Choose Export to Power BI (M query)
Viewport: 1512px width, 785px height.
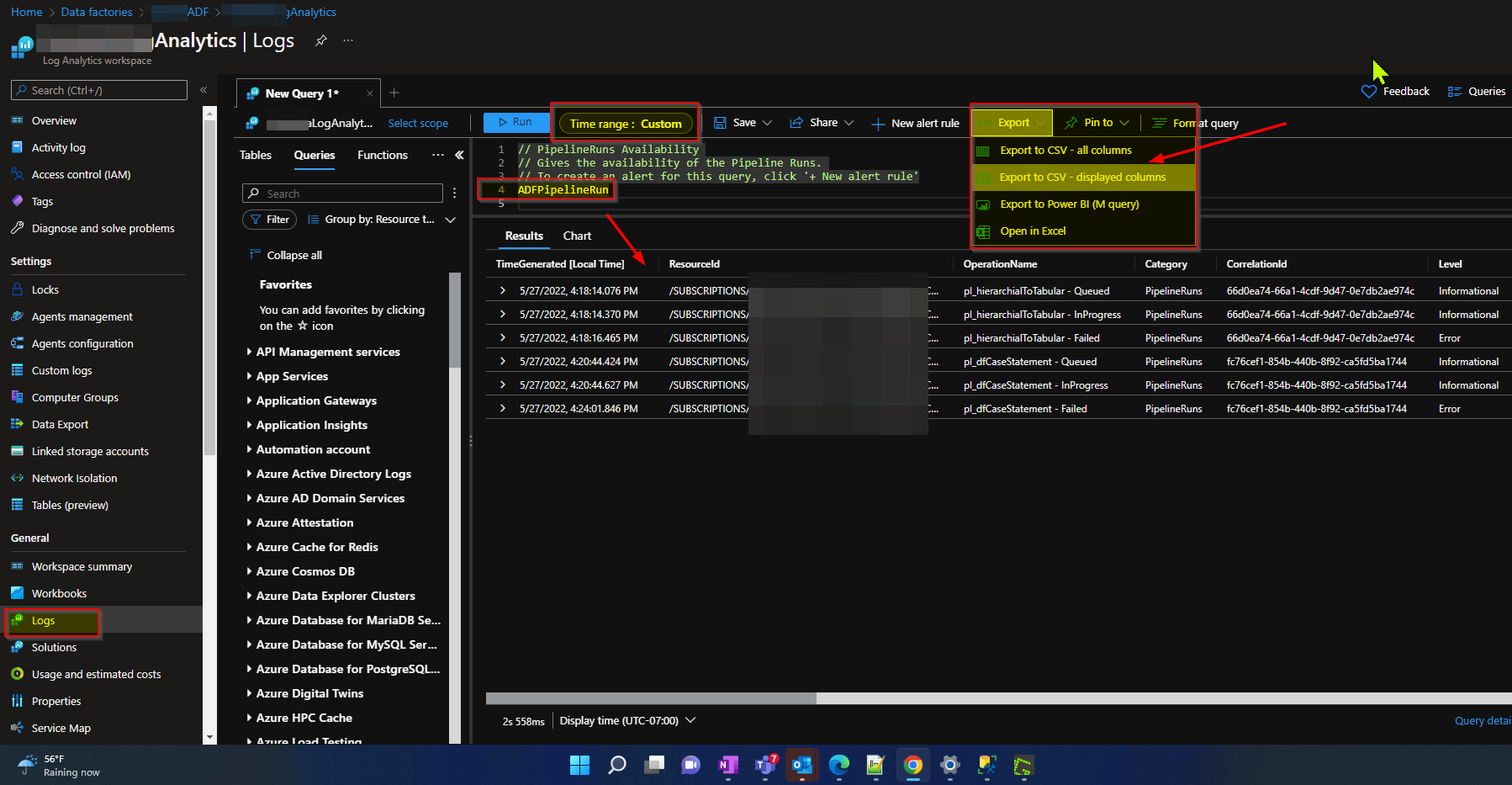[1083, 204]
